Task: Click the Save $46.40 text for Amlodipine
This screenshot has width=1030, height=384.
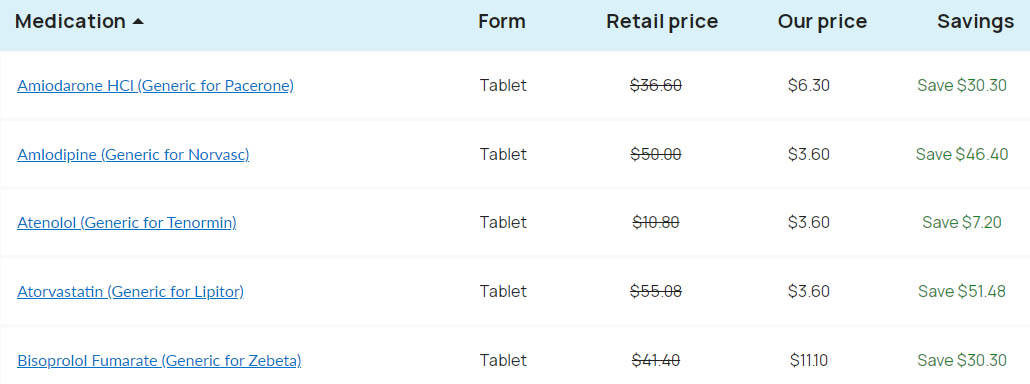Action: [962, 154]
